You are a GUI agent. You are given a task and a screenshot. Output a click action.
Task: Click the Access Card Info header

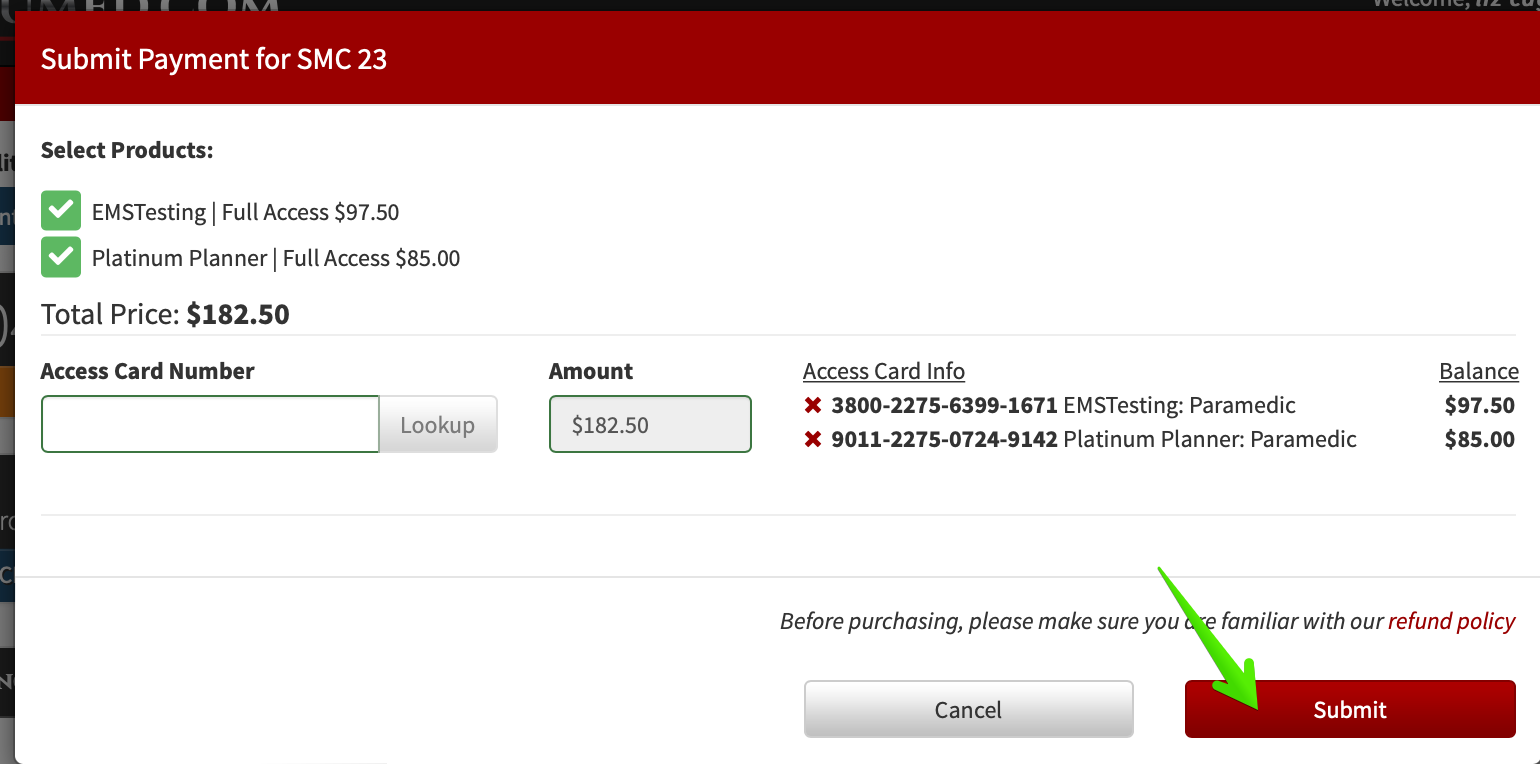coord(883,370)
